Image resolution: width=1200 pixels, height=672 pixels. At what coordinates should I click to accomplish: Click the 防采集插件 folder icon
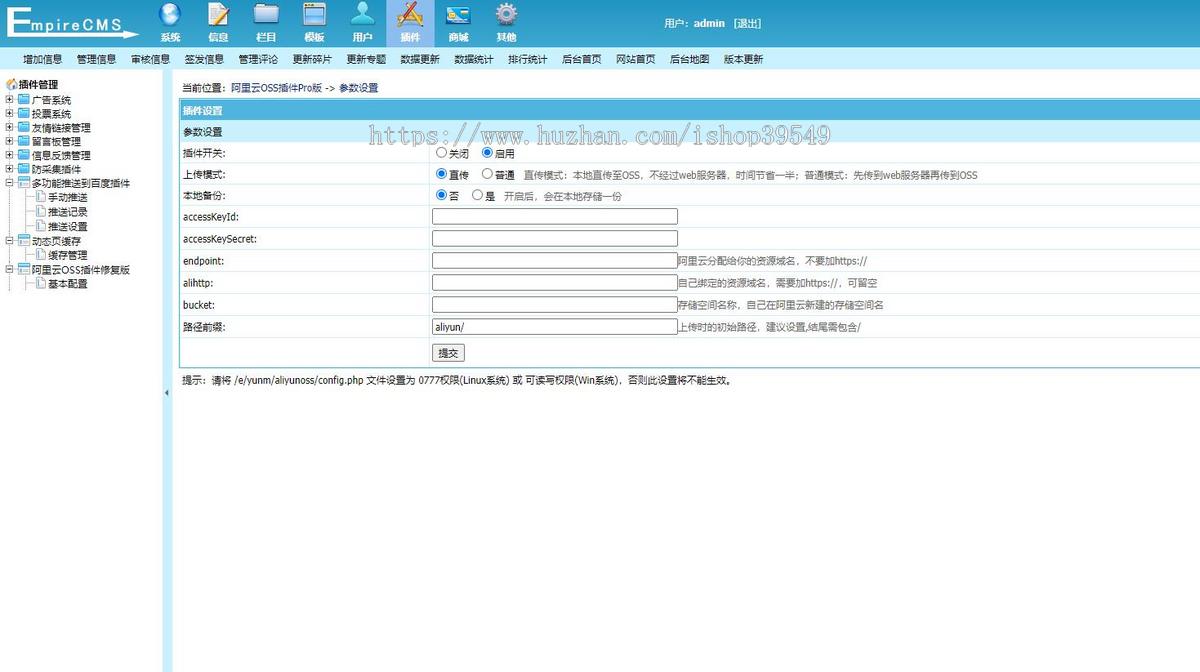(x=24, y=169)
